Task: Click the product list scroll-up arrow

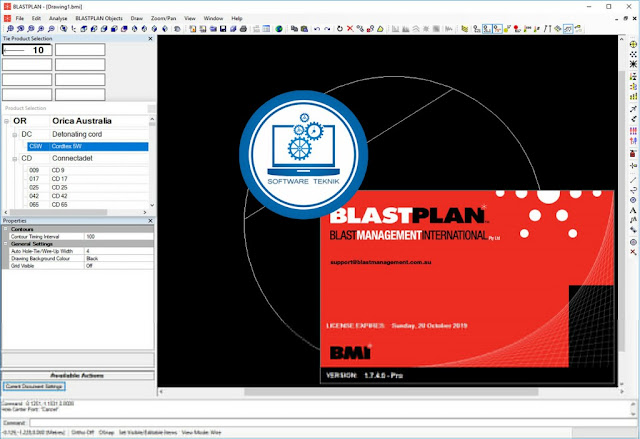Action: point(152,119)
